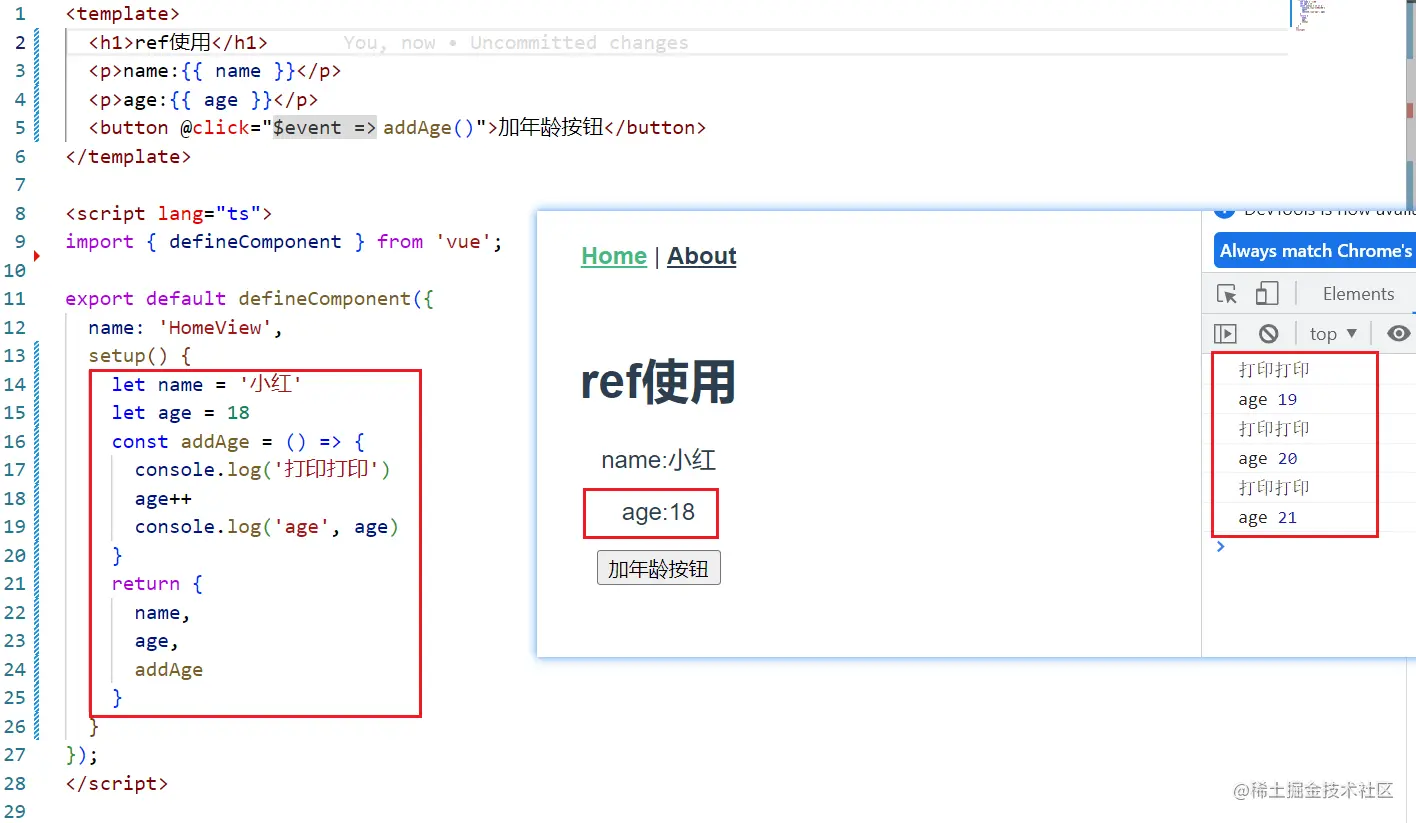Click the script lang="ts" opening tag
The image size is (1416, 823).
click(x=169, y=214)
